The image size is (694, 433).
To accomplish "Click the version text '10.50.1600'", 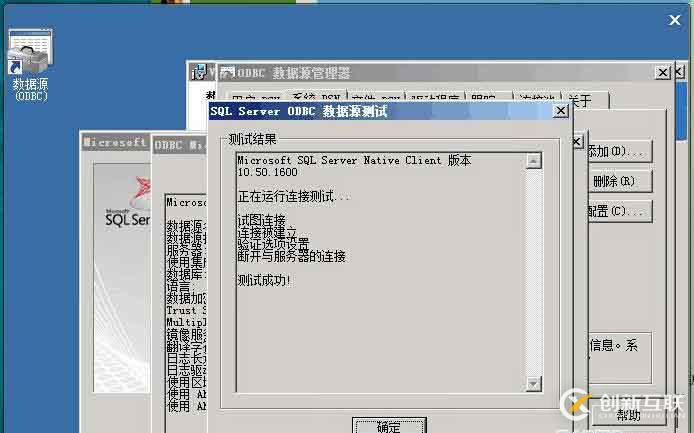I will click(267, 172).
